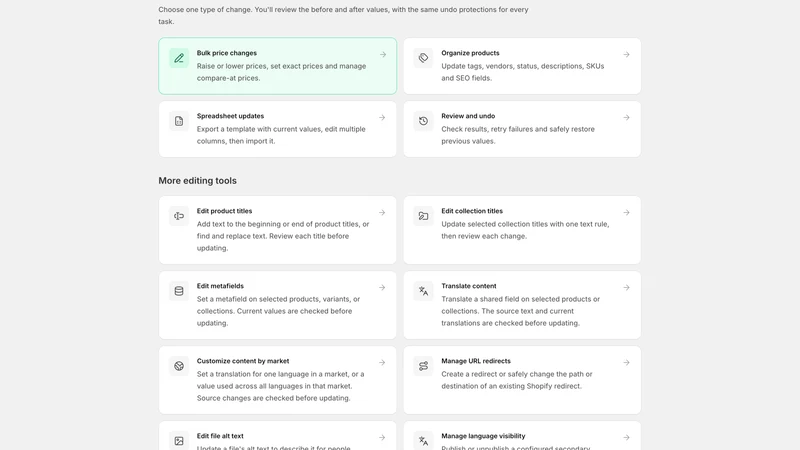This screenshot has height=450, width=800.
Task: Open Organize products via its arrow
Action: click(626, 55)
